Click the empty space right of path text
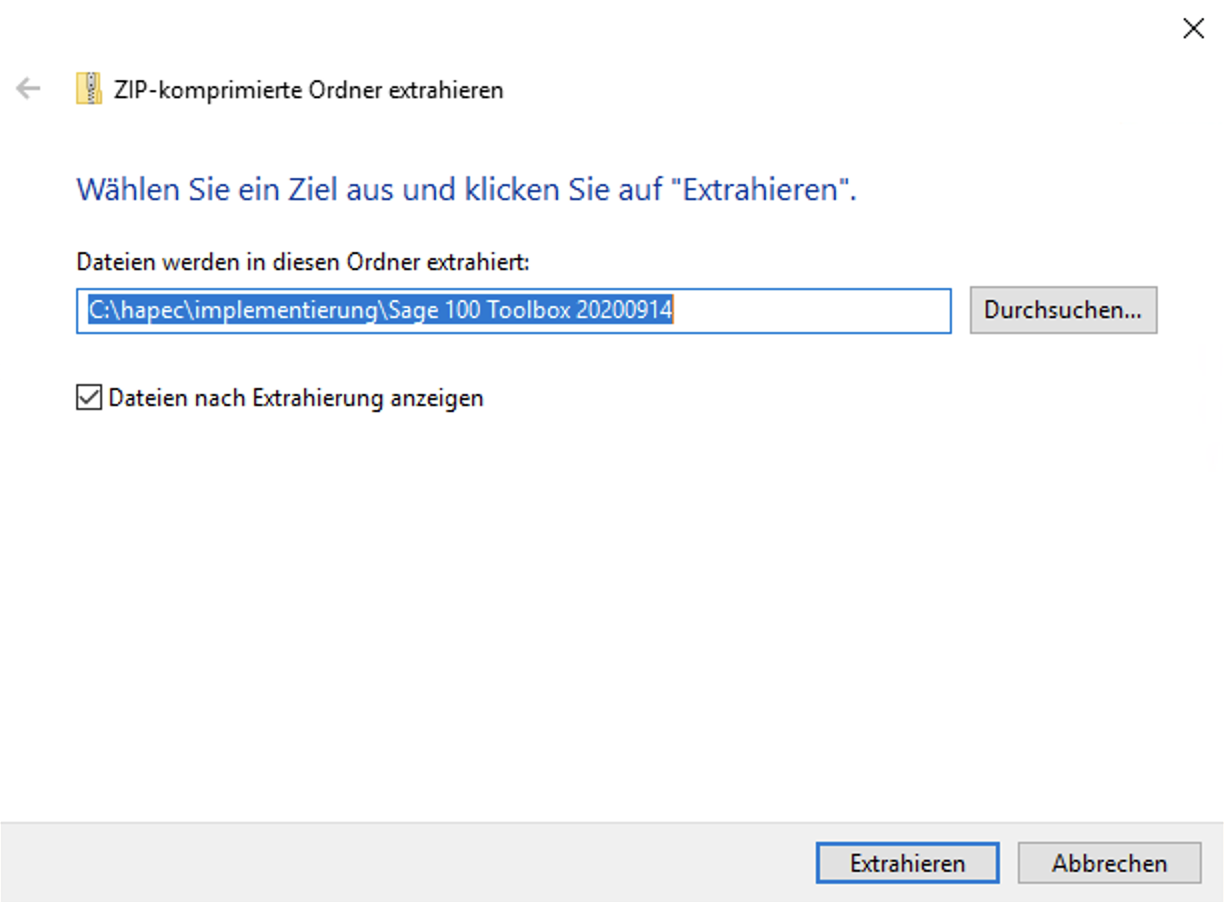This screenshot has height=902, width=1224. coord(810,311)
